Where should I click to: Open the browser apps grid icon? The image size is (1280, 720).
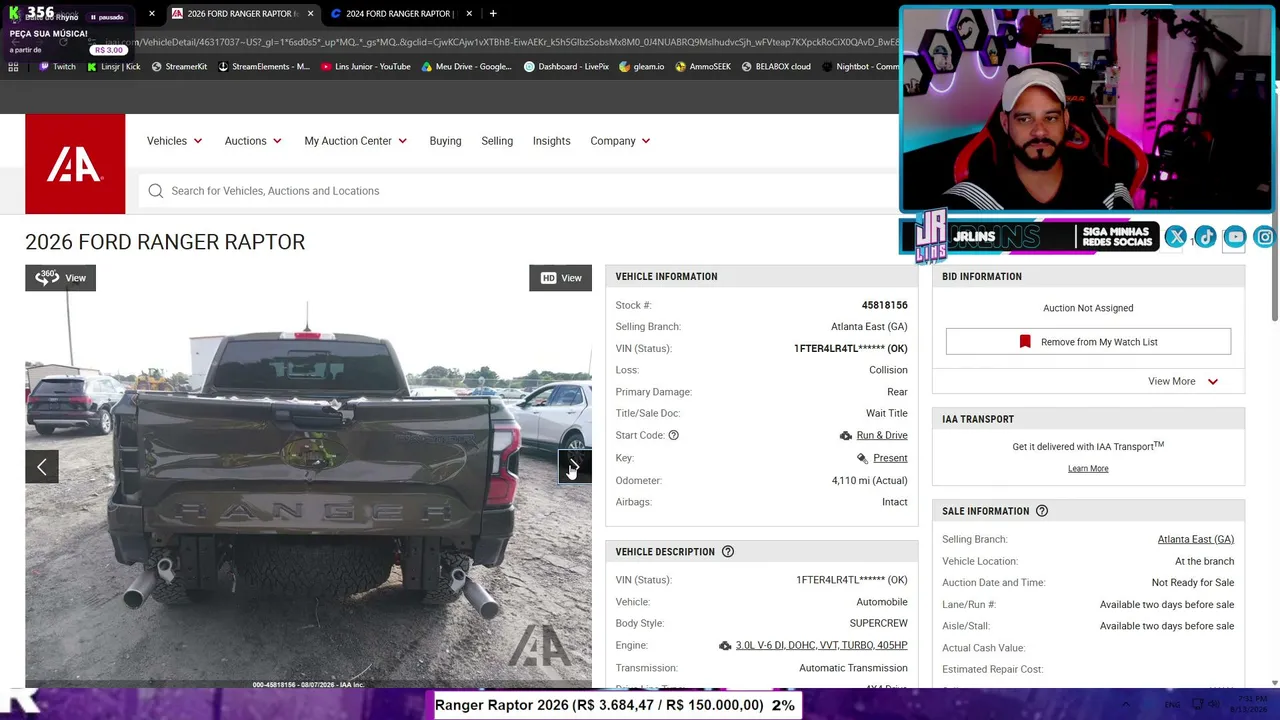pyautogui.click(x=13, y=67)
